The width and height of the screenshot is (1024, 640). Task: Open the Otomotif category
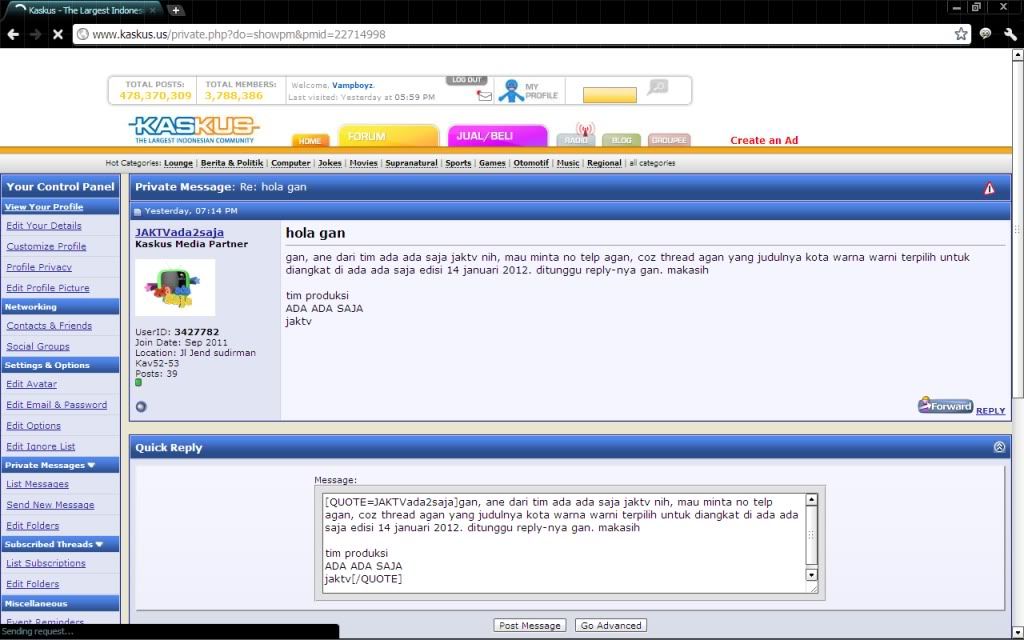click(x=531, y=163)
